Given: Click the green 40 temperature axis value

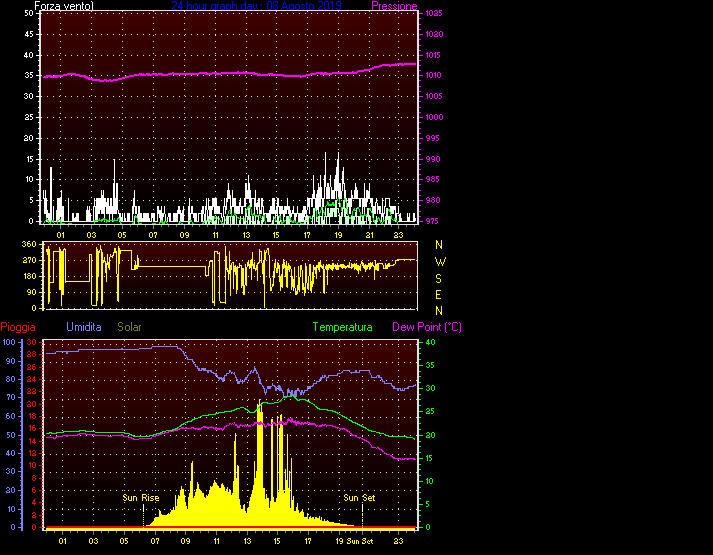Looking at the screenshot, I should (430, 342).
